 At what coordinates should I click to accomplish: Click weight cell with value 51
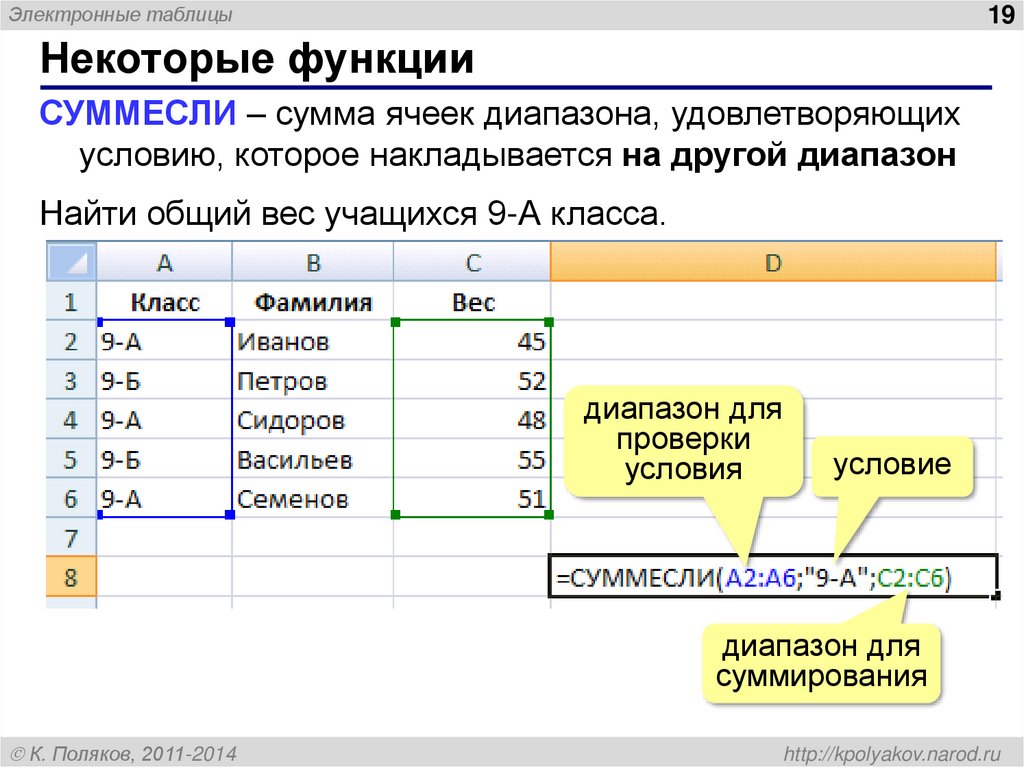coord(472,498)
